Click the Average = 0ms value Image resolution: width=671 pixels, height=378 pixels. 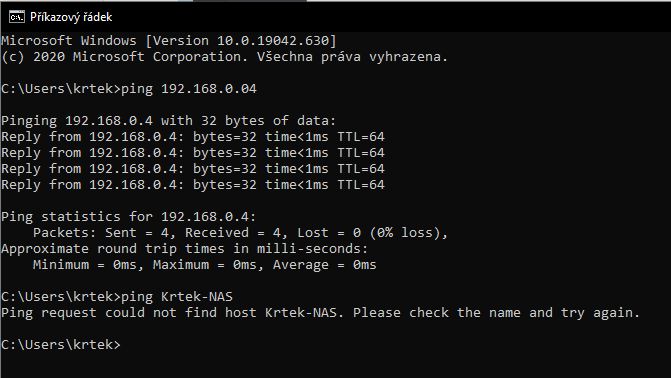tap(325, 265)
